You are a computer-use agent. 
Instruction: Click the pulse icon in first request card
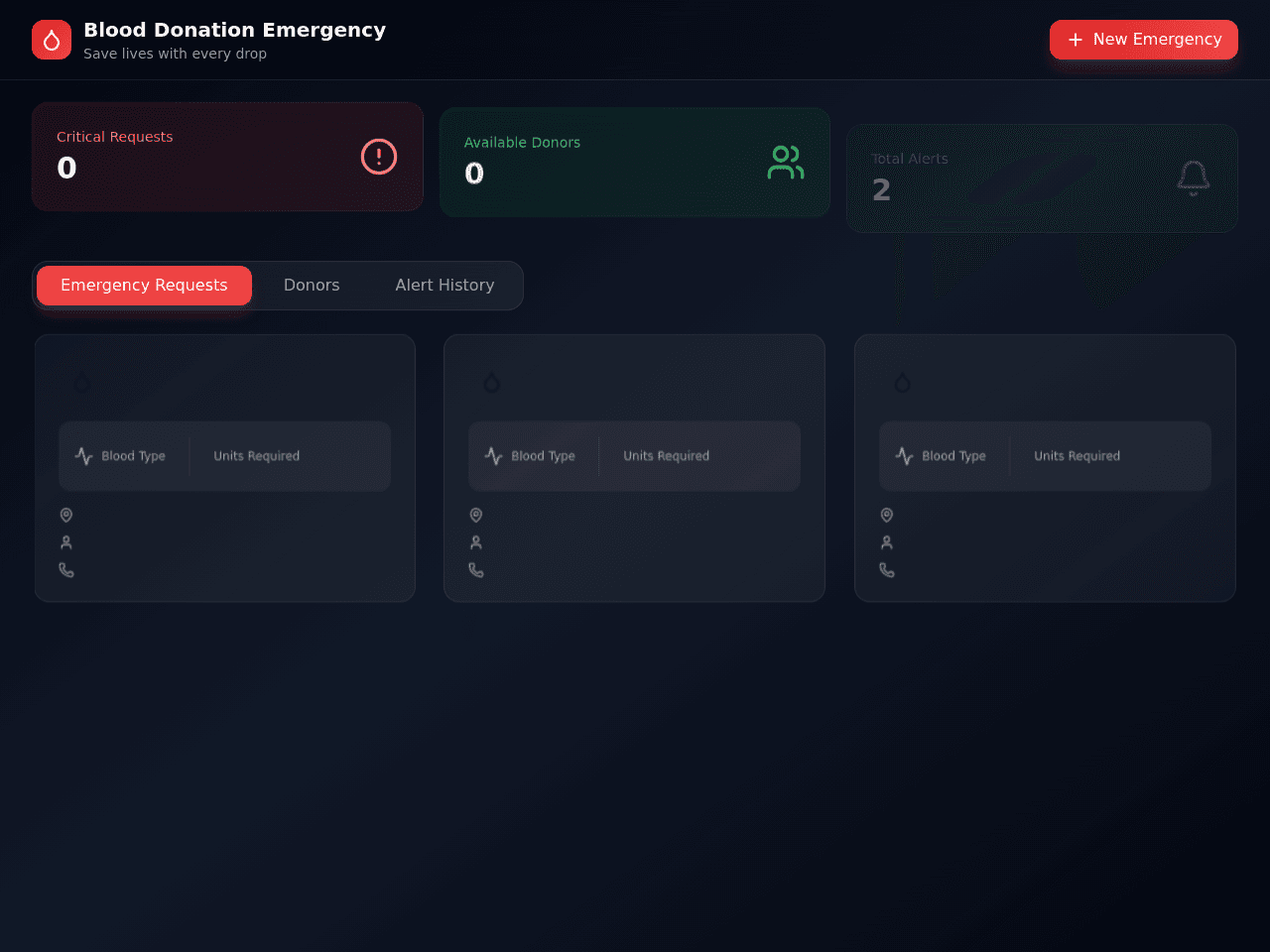pos(83,456)
